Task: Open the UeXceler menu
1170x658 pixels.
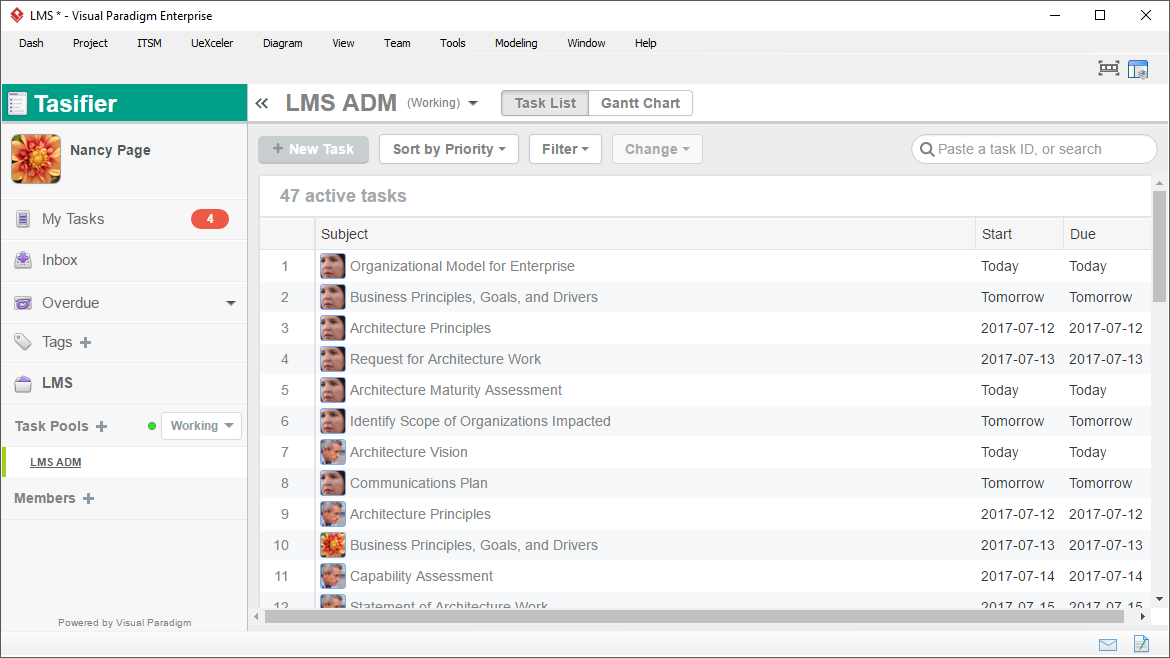Action: (x=212, y=43)
